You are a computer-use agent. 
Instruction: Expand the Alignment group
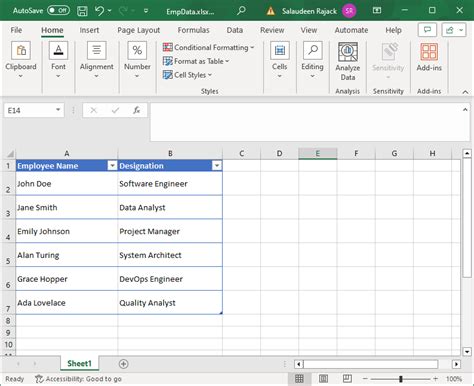[x=96, y=60]
